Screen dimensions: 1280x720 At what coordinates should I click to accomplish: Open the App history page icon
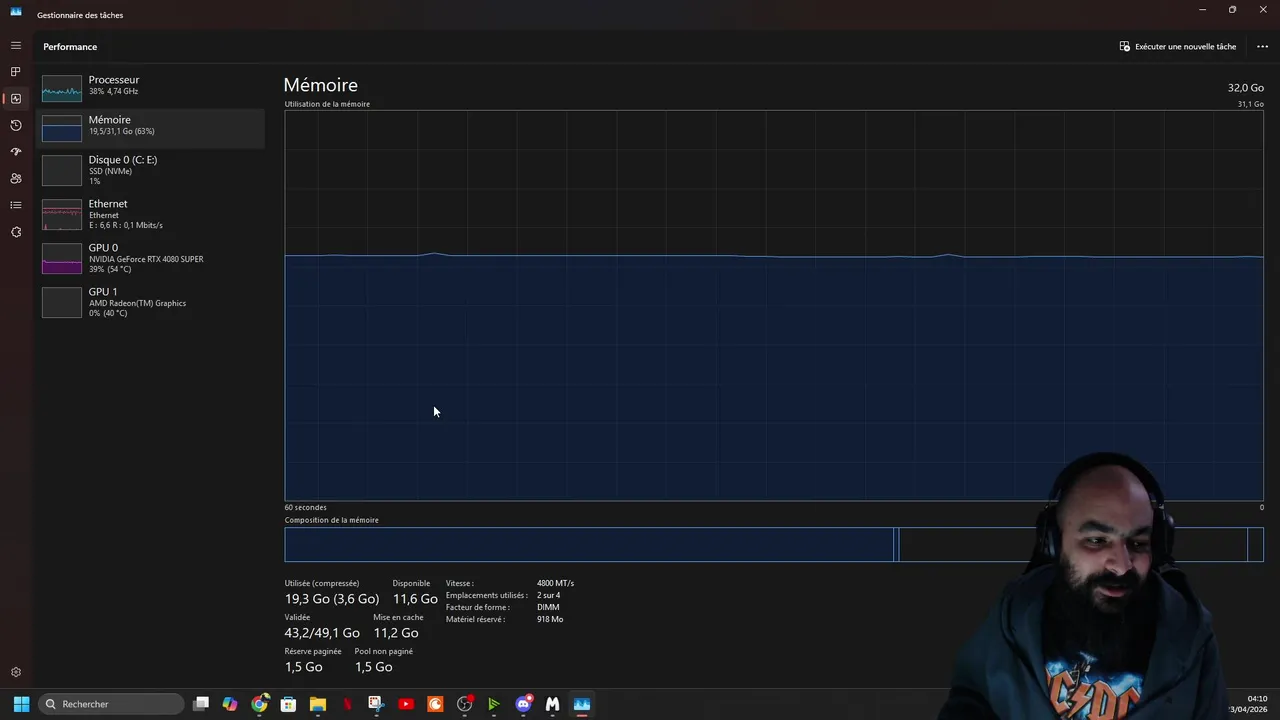(x=15, y=125)
